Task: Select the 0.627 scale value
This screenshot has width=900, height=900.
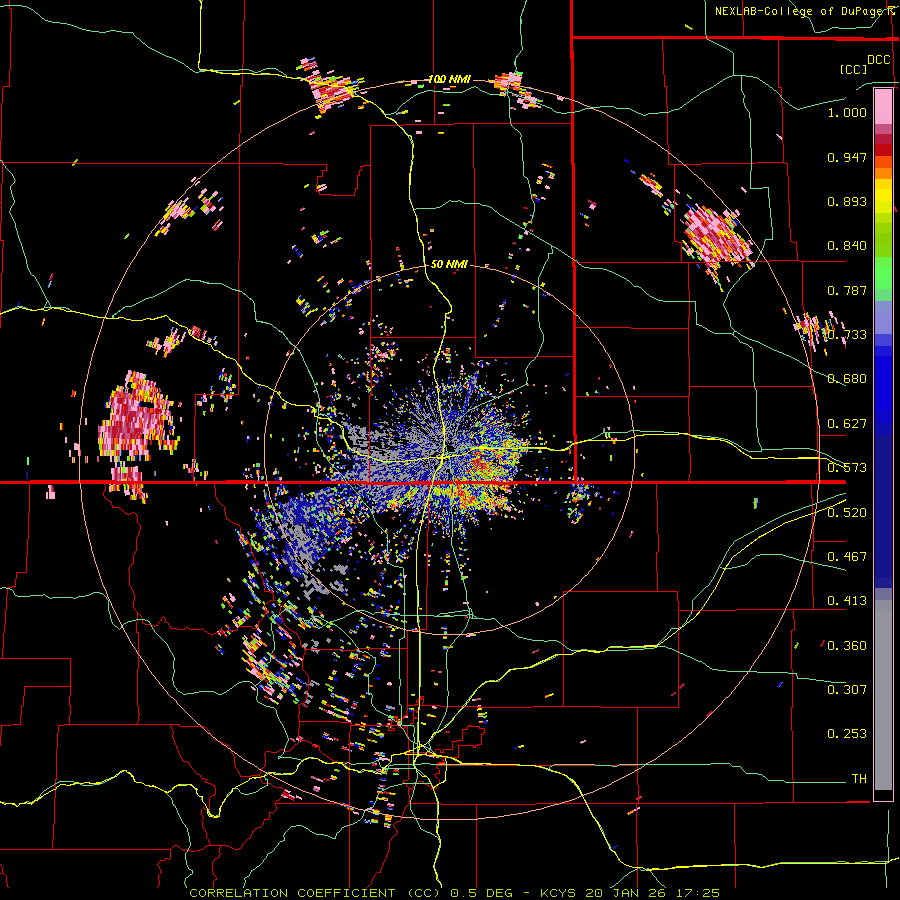Action: pyautogui.click(x=847, y=424)
